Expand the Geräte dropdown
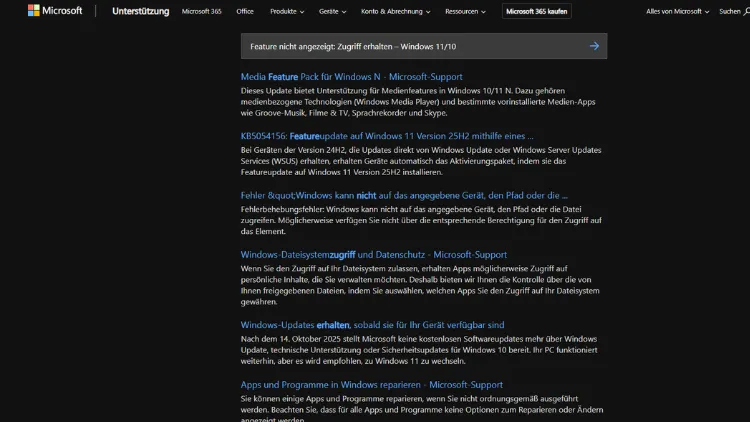 (x=332, y=11)
